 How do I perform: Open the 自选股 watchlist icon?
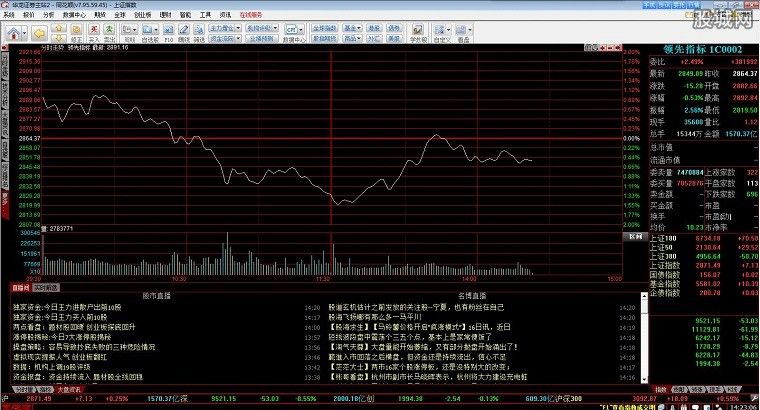point(148,32)
